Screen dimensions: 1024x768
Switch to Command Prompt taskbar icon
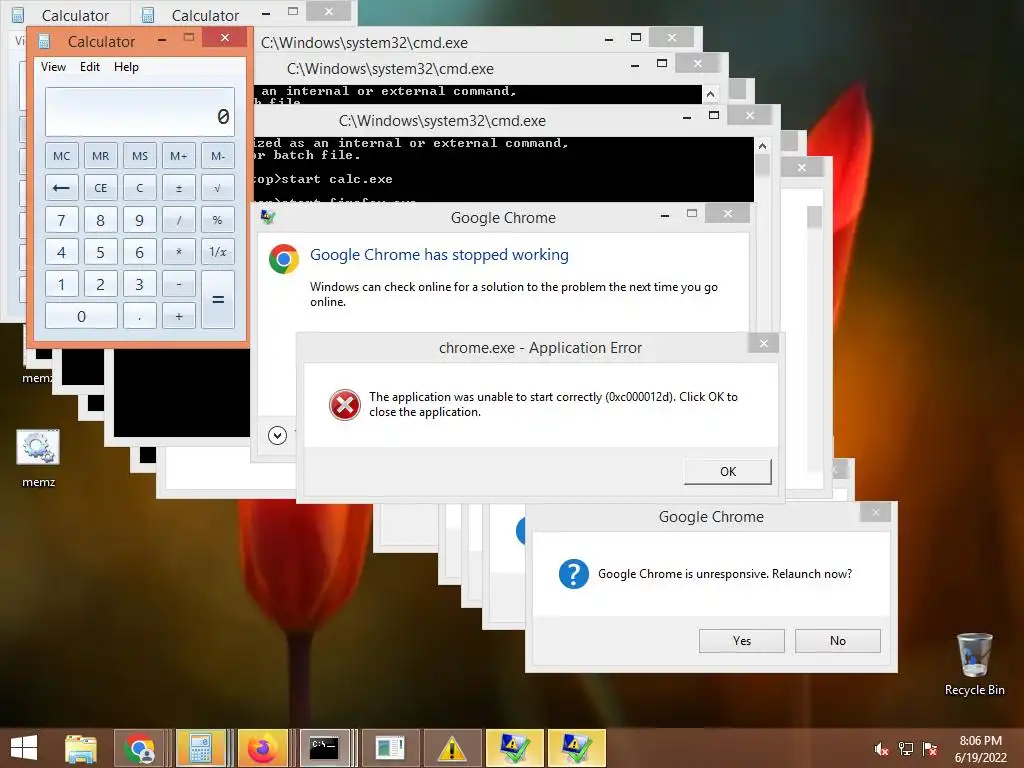coord(325,748)
